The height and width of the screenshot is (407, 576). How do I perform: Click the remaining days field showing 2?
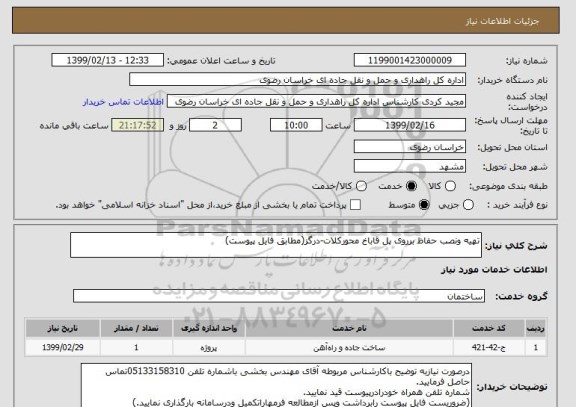[x=215, y=125]
